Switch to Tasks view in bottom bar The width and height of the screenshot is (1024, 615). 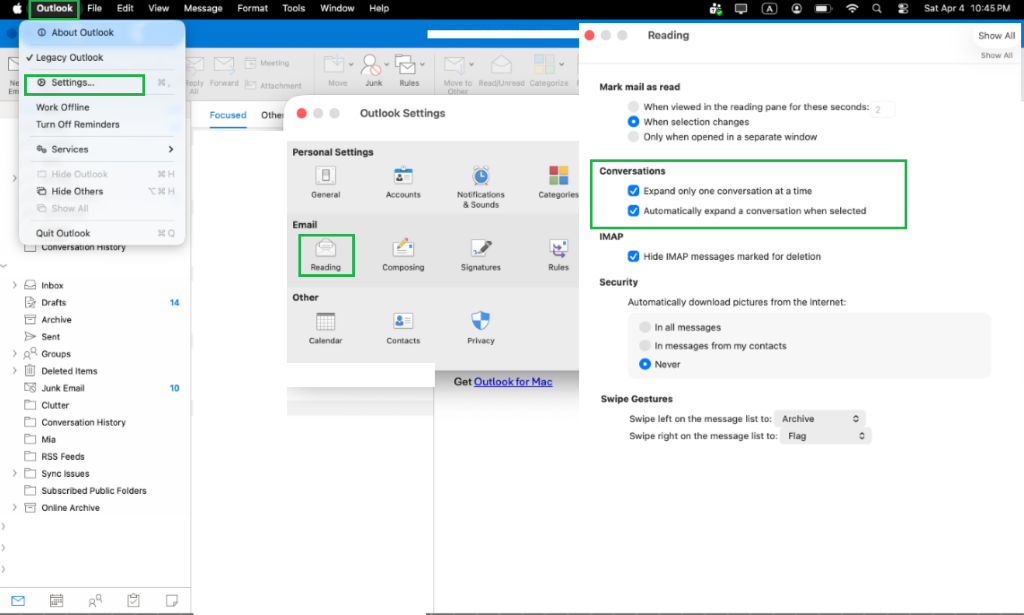133,601
